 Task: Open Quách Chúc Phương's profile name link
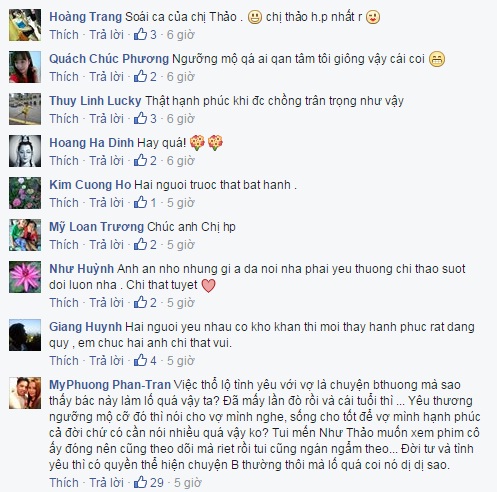click(x=109, y=59)
